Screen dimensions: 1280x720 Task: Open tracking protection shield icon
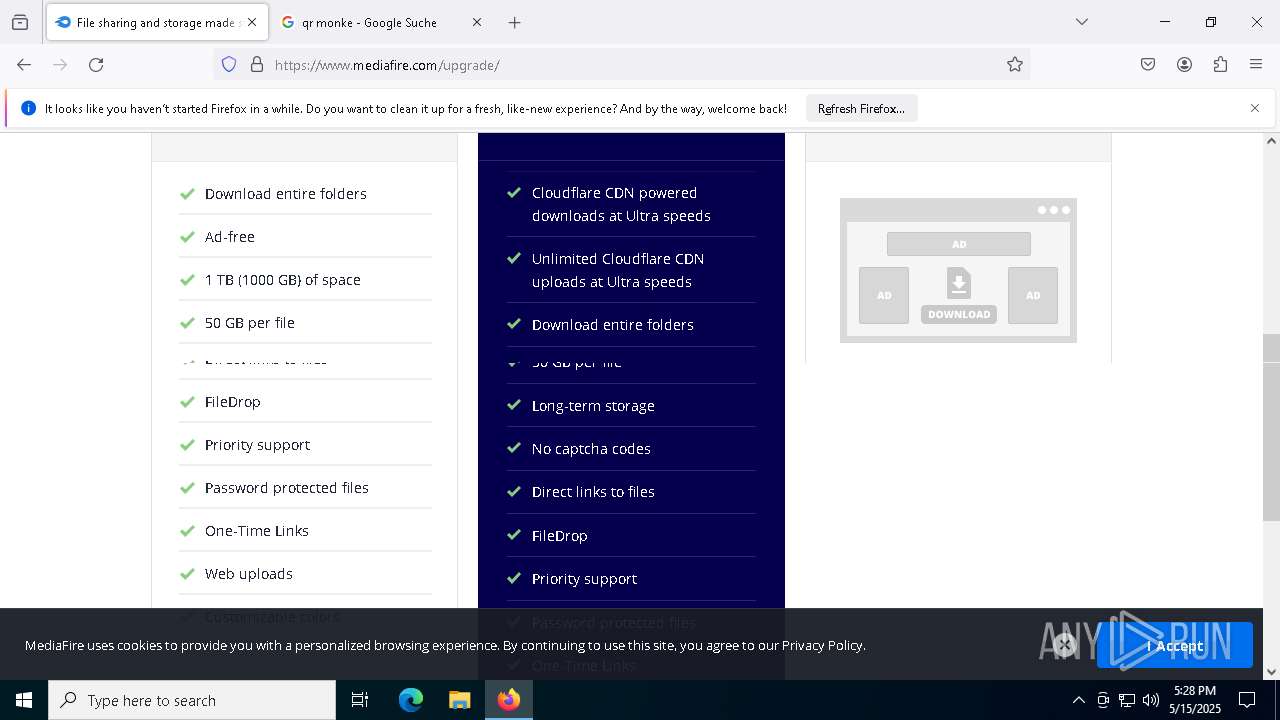(x=229, y=65)
